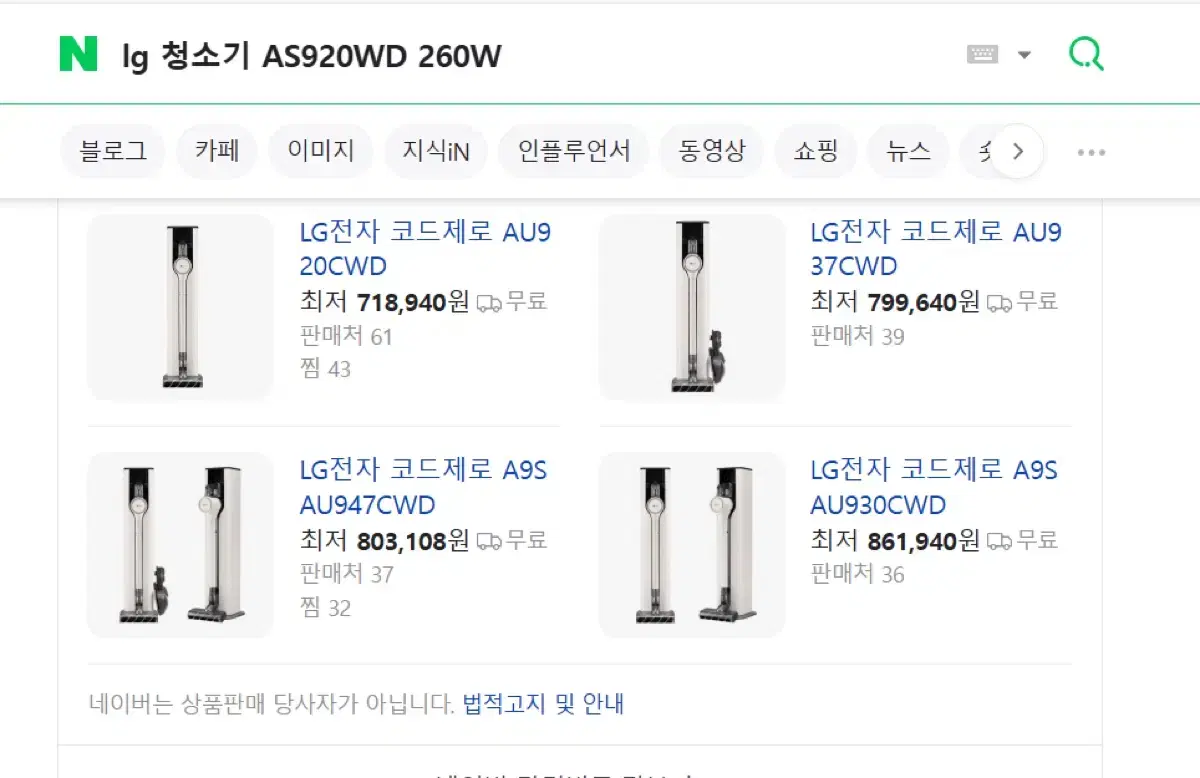Viewport: 1200px width, 778px height.
Task: Click the green search magnifier icon
Action: pos(1086,54)
